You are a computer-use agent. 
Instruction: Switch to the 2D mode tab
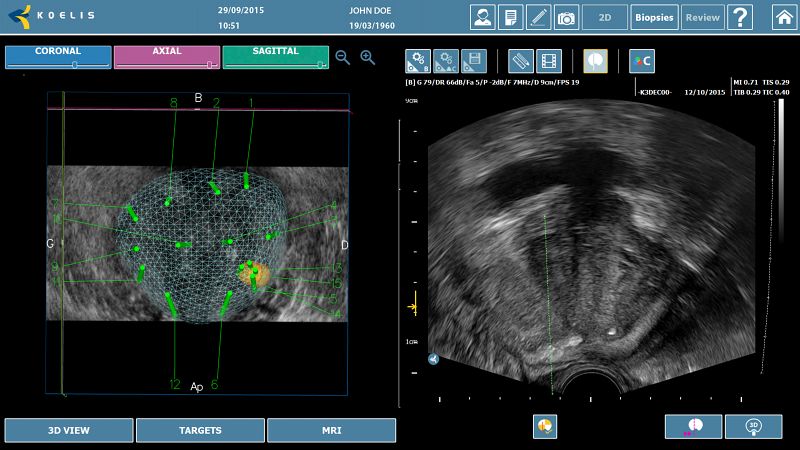[x=605, y=17]
